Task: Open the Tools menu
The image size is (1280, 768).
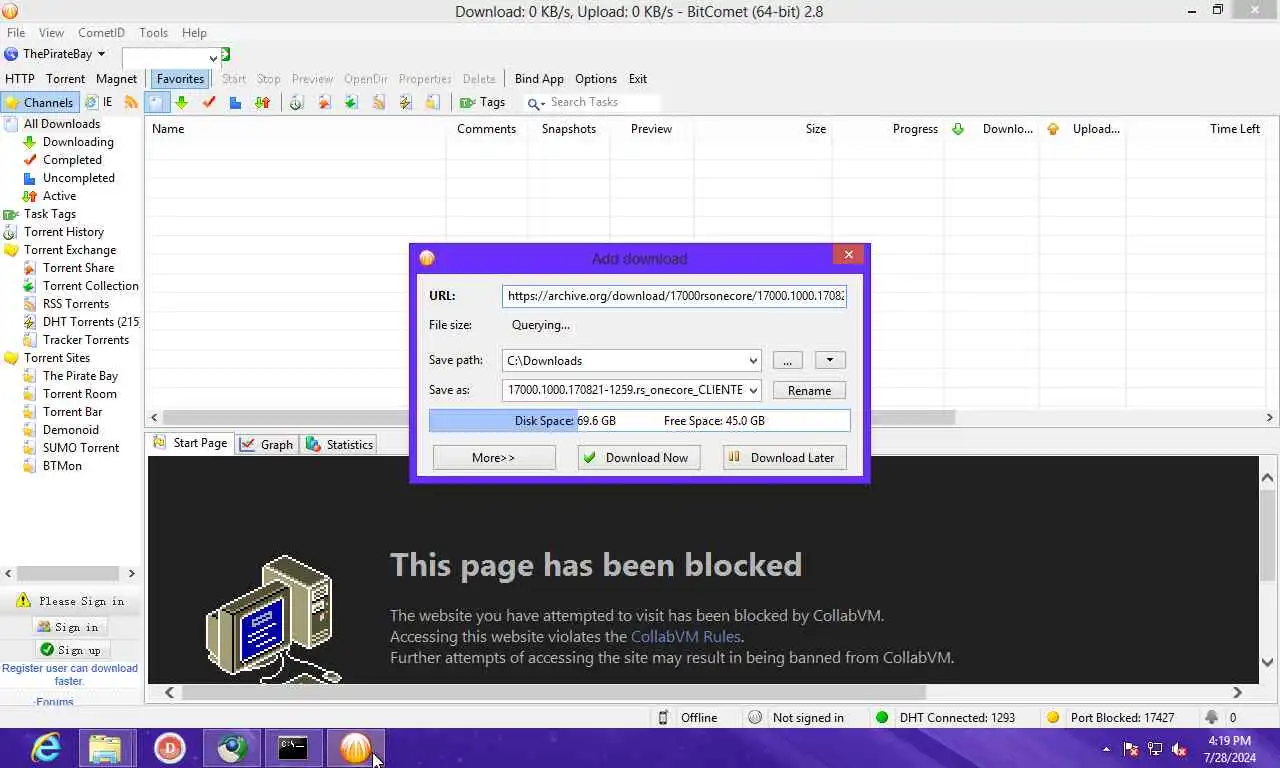Action: (x=153, y=33)
